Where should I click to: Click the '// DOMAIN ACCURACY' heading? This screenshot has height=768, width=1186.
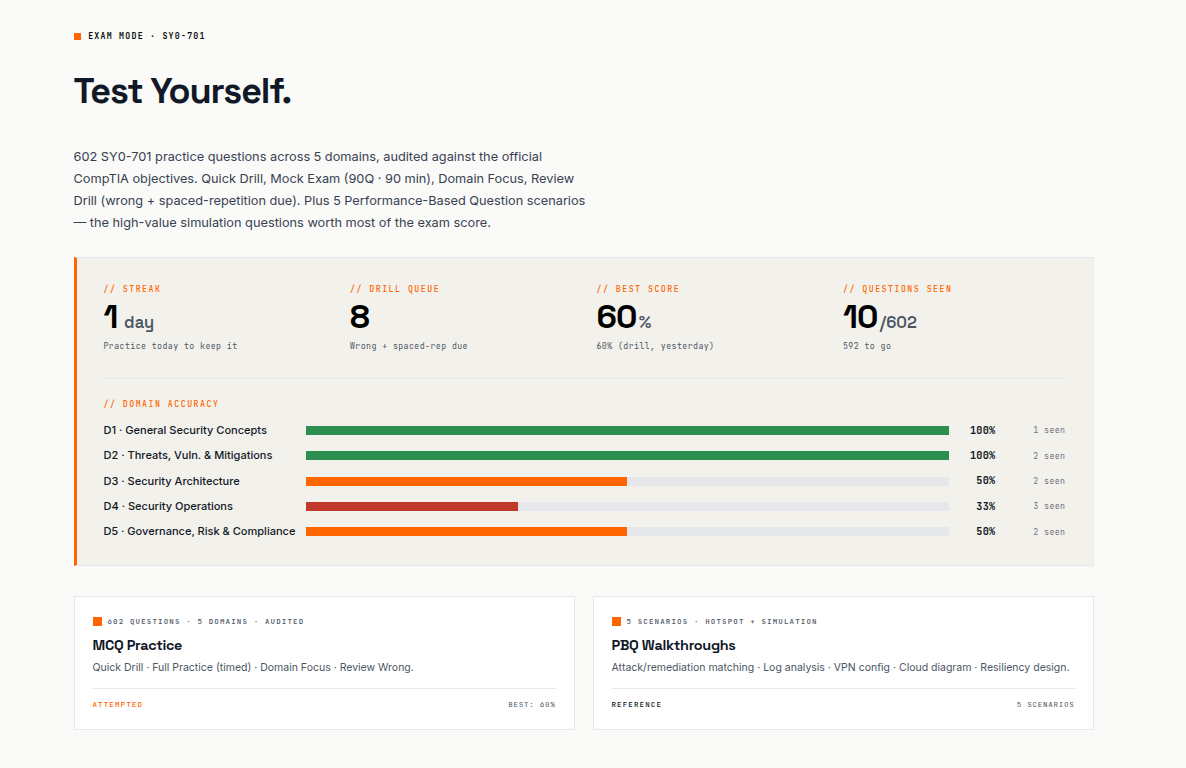(160, 404)
